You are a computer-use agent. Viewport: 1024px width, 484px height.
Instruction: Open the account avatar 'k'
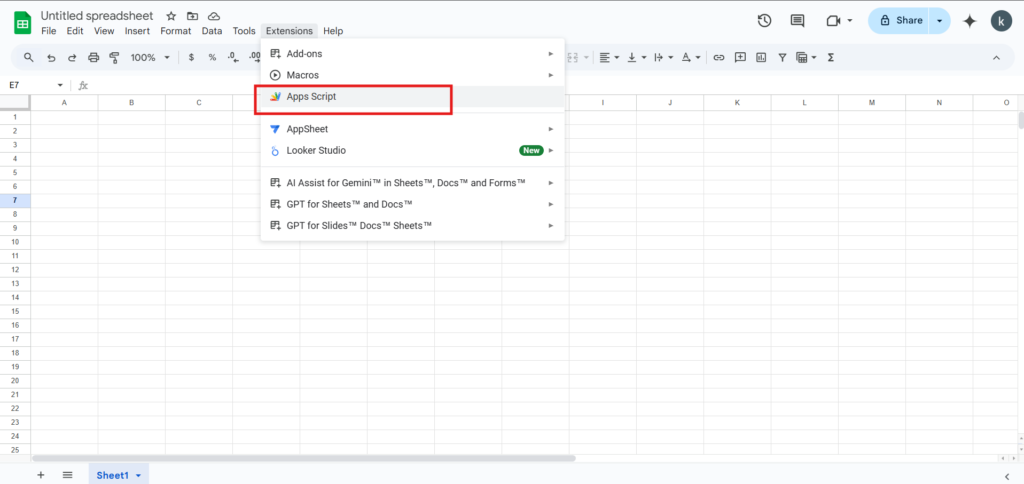pos(1001,21)
